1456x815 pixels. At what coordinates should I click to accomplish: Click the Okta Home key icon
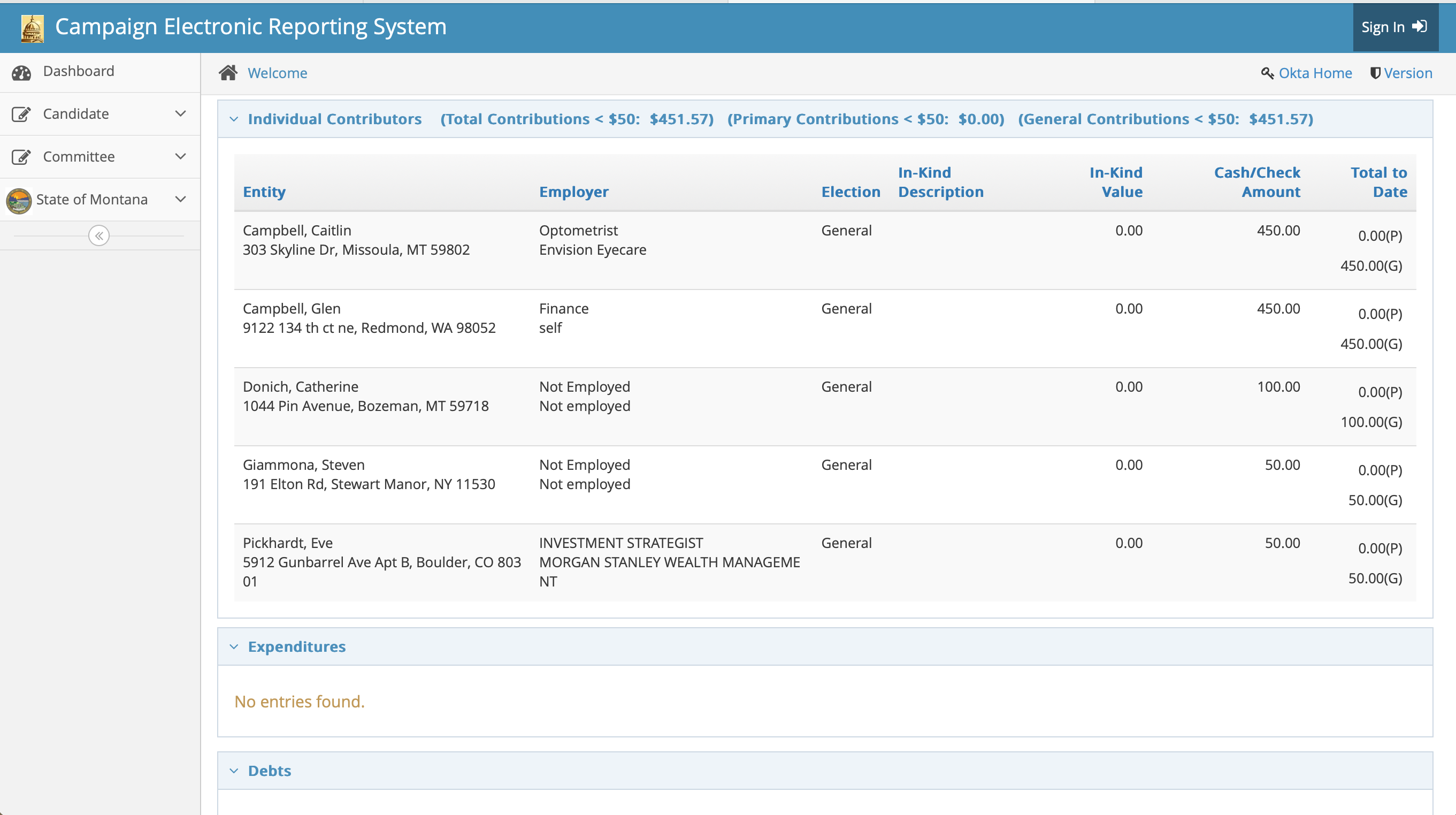[1267, 73]
